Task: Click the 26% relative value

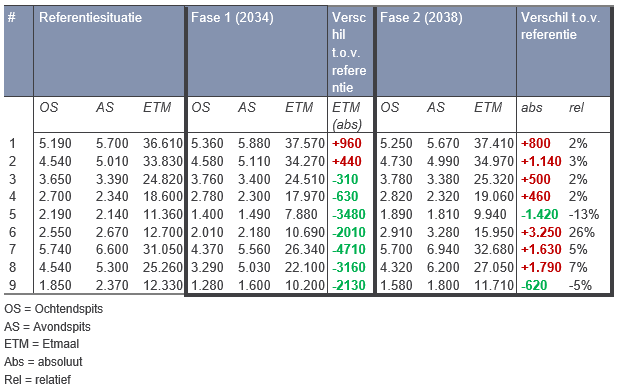Action: click(582, 232)
